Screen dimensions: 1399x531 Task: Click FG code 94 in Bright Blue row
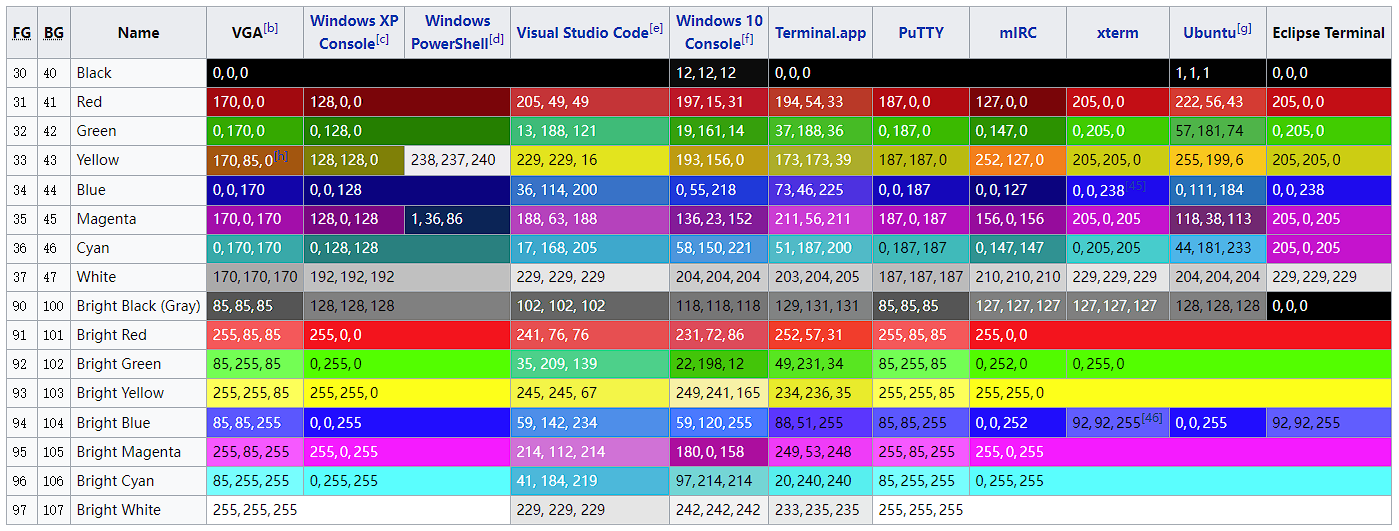(21, 423)
